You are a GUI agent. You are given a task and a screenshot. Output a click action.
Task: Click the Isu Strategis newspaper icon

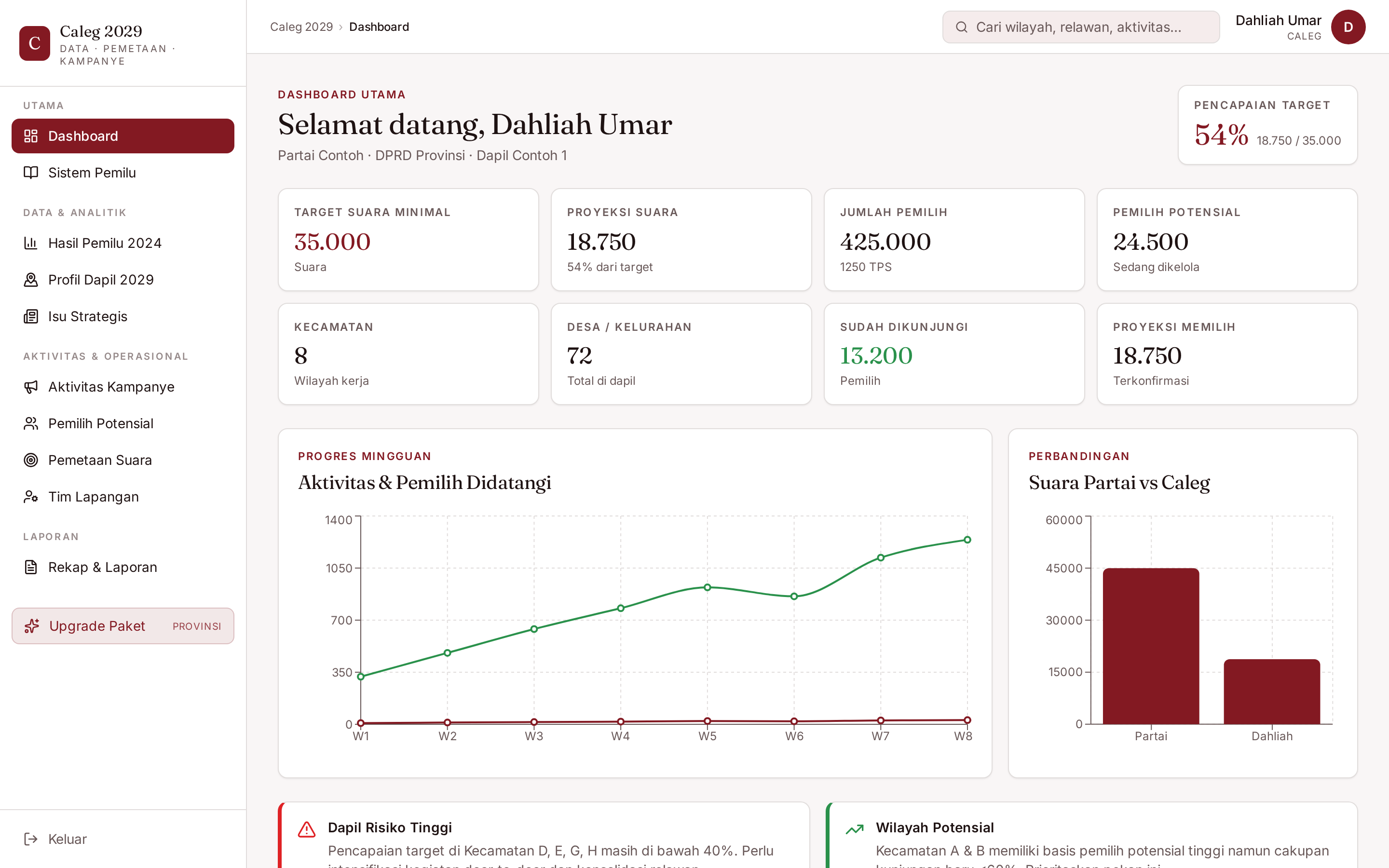pos(31,316)
